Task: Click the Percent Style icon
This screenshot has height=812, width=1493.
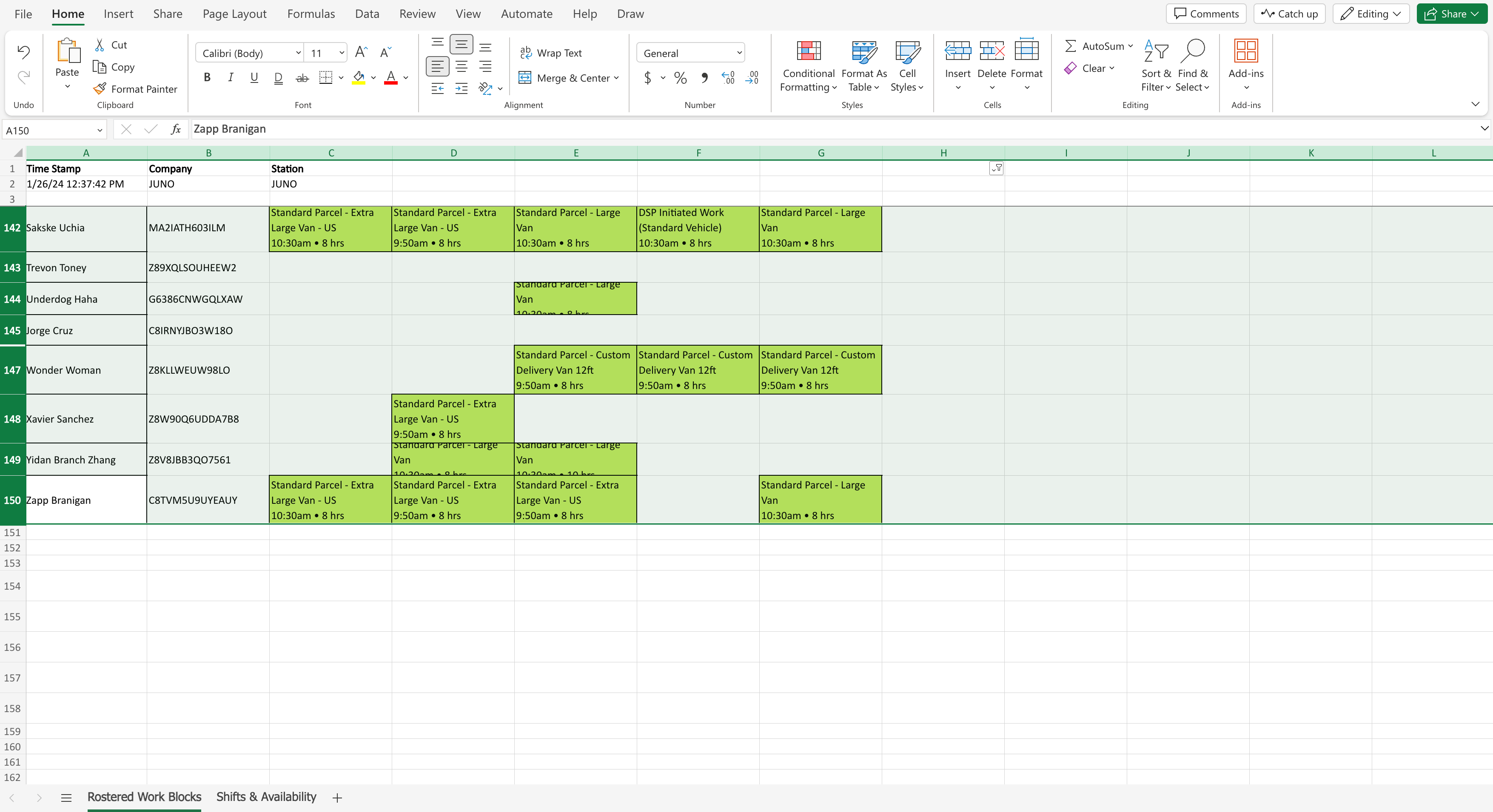Action: pyautogui.click(x=681, y=78)
